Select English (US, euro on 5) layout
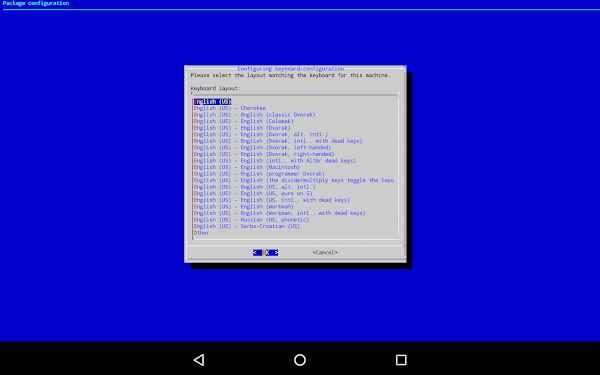Viewport: 600px width, 375px height. [x=253, y=193]
